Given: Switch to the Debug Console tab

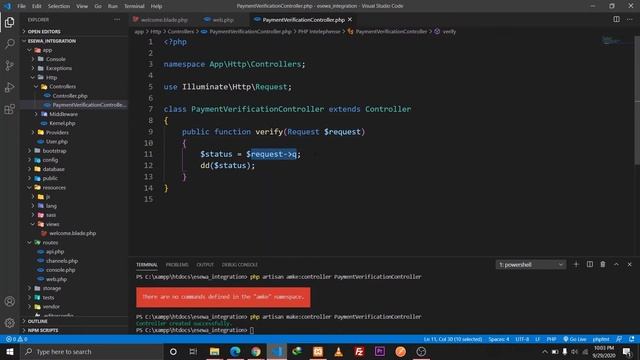Looking at the screenshot, I should pos(240,264).
